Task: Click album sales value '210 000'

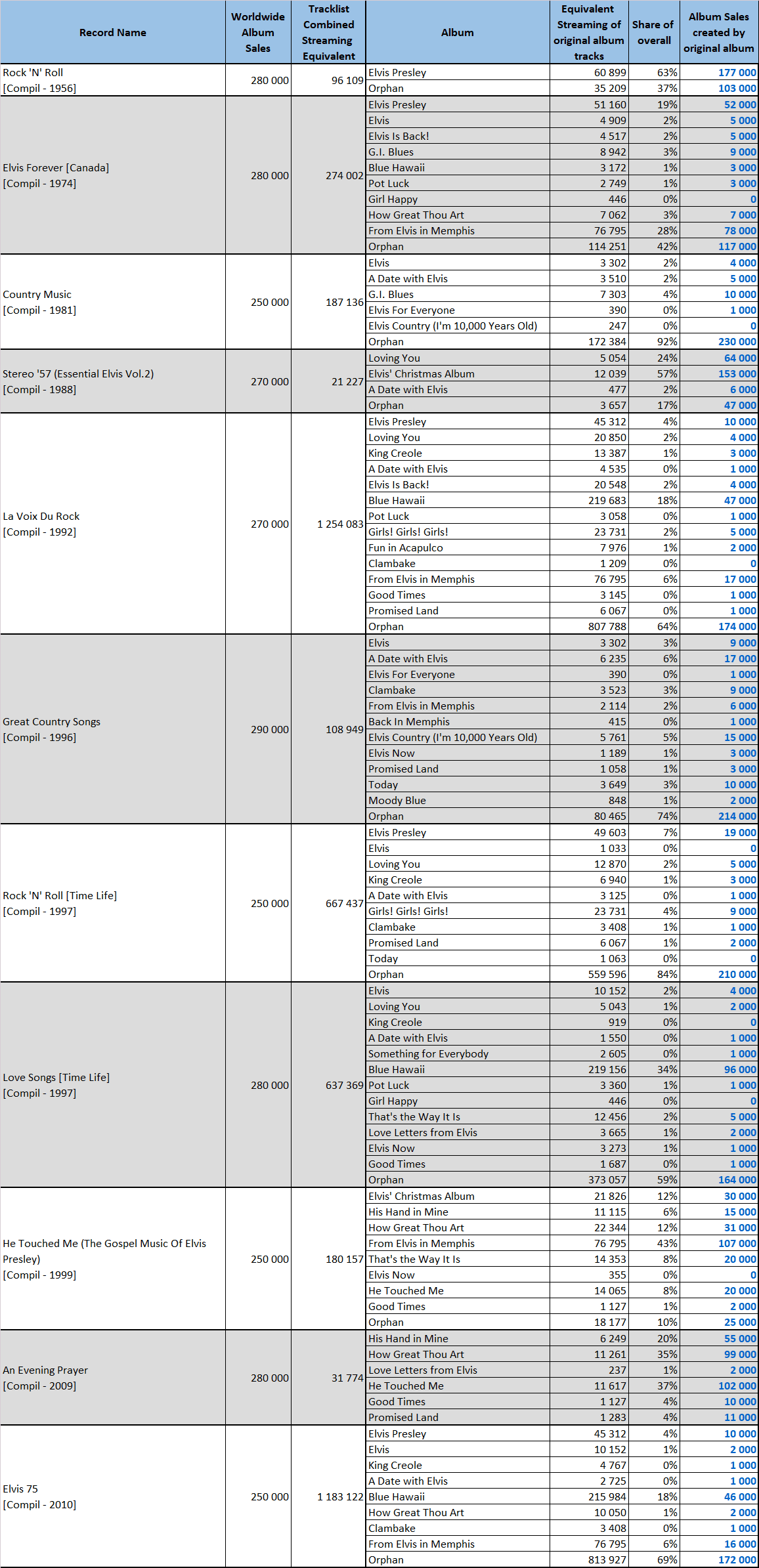Action: 737,974
